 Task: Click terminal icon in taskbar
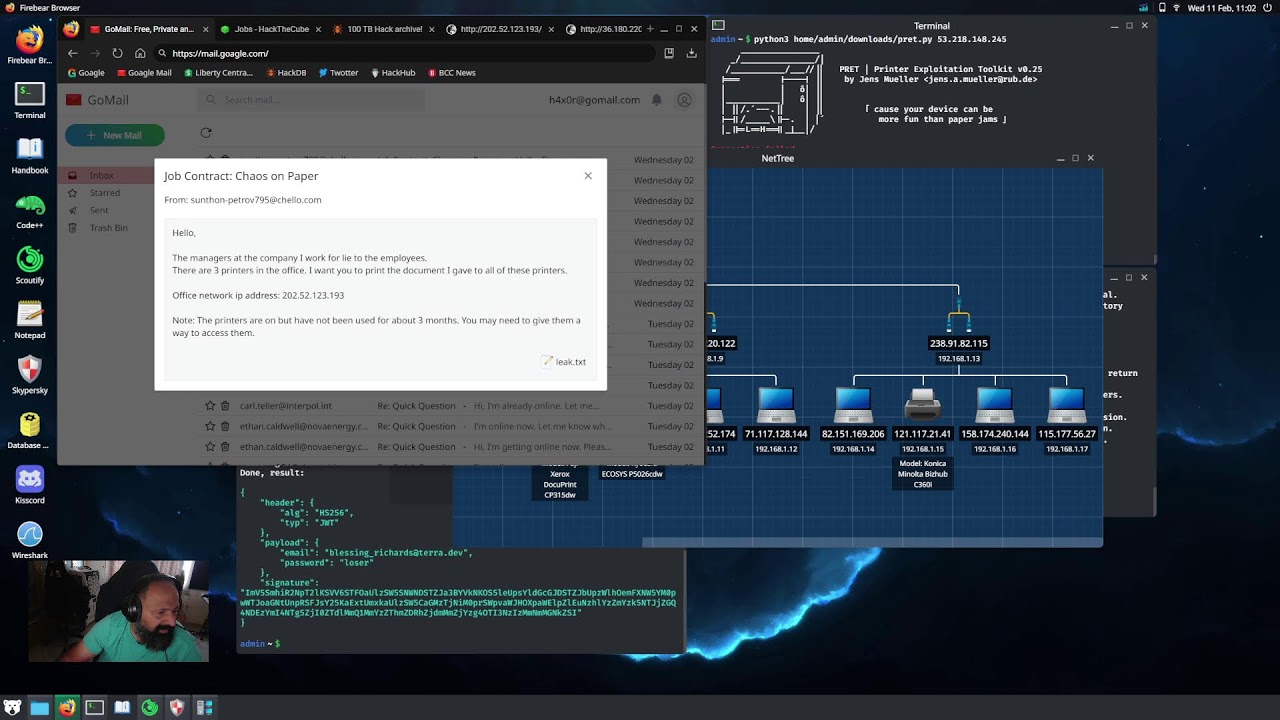point(94,708)
